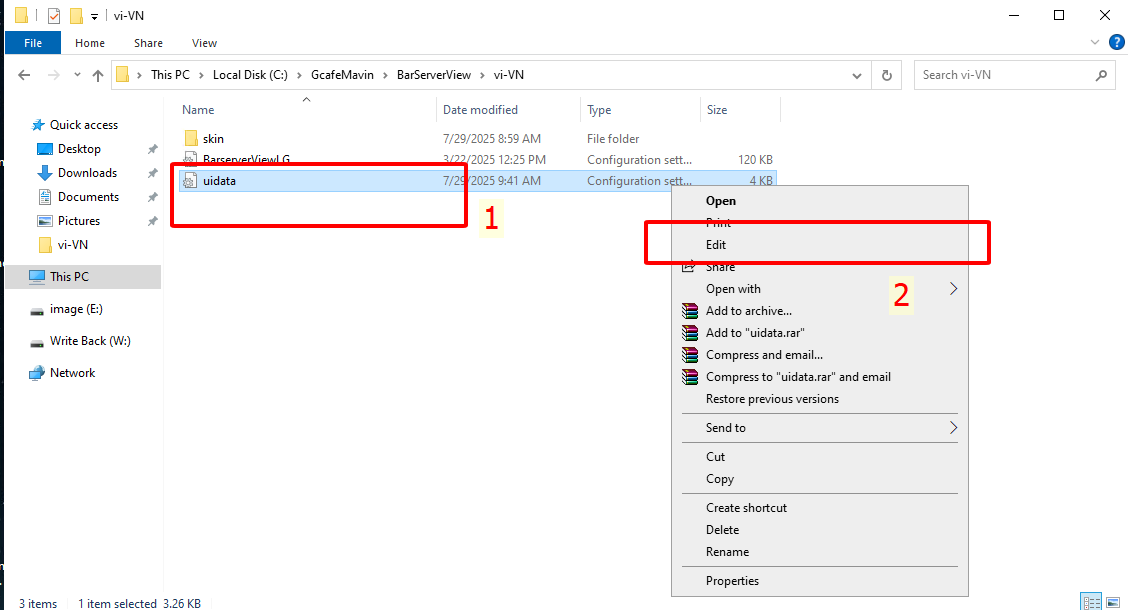Unpin Downloads using its pin icon
Viewport: 1129px width, 610px height.
[153, 173]
